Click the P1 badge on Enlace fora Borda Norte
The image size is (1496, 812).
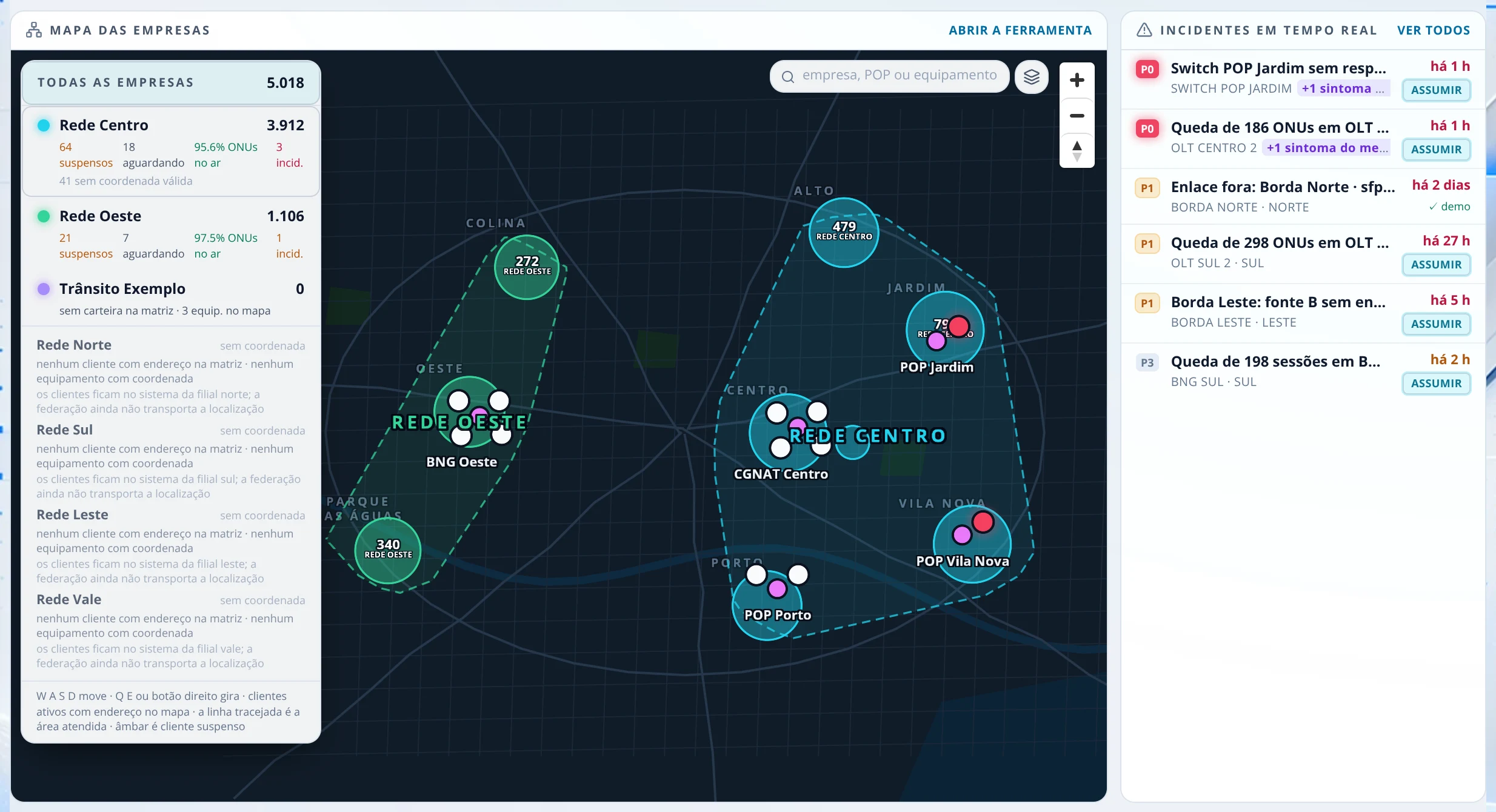[x=1147, y=188]
